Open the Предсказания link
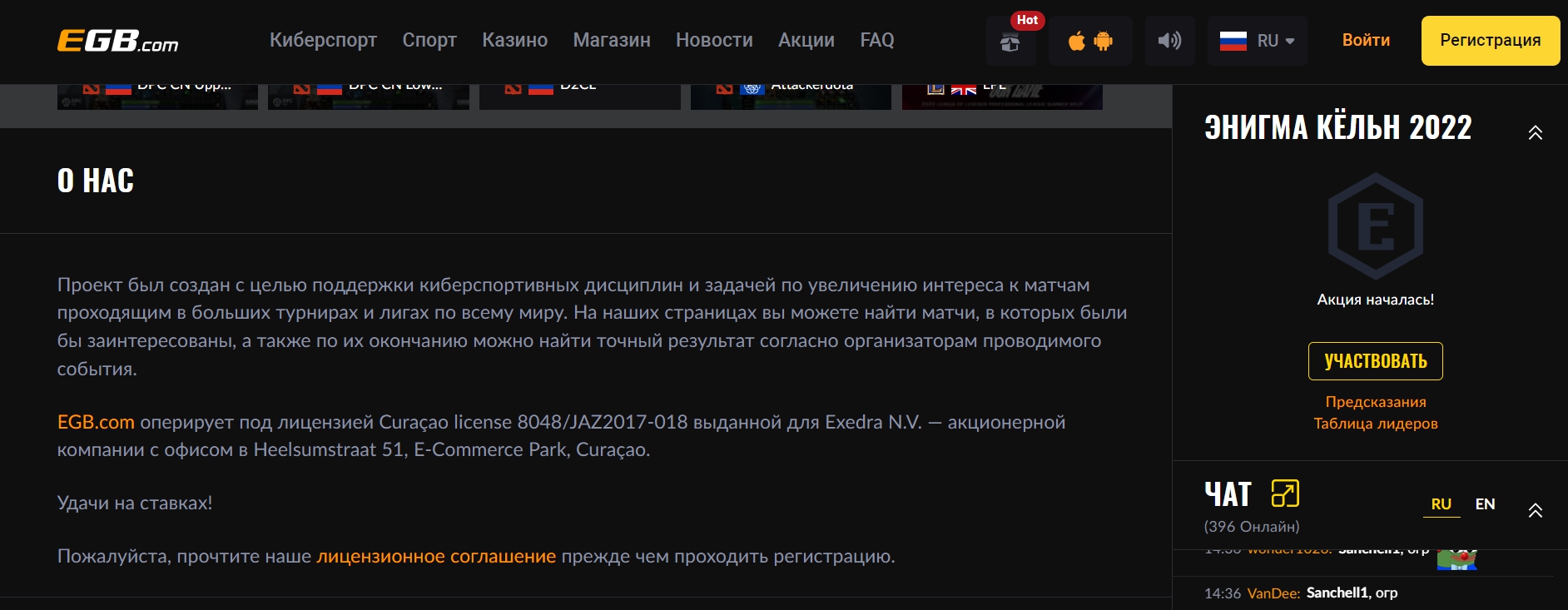 (1375, 402)
